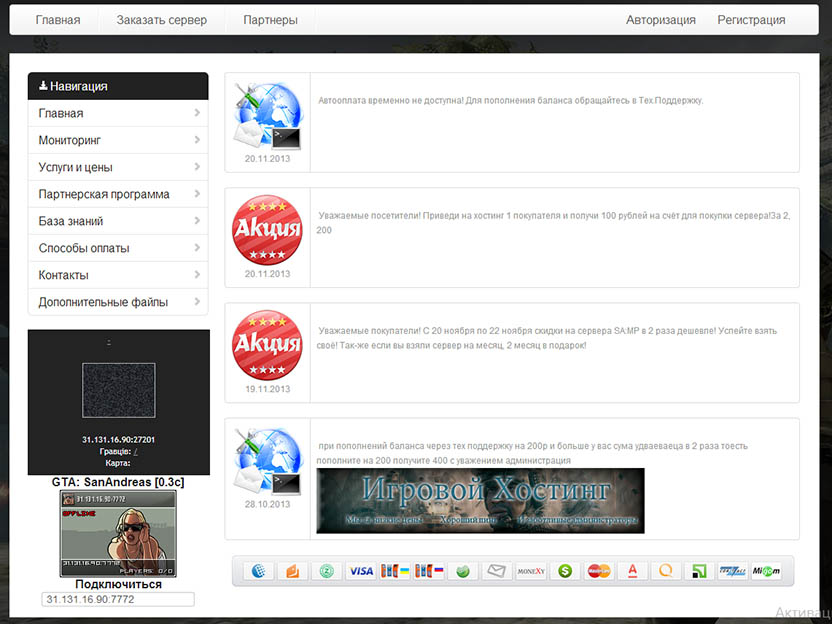This screenshot has width=832, height=624.
Task: Expand the Мониторинг sidebar arrow
Action: pyautogui.click(x=197, y=140)
